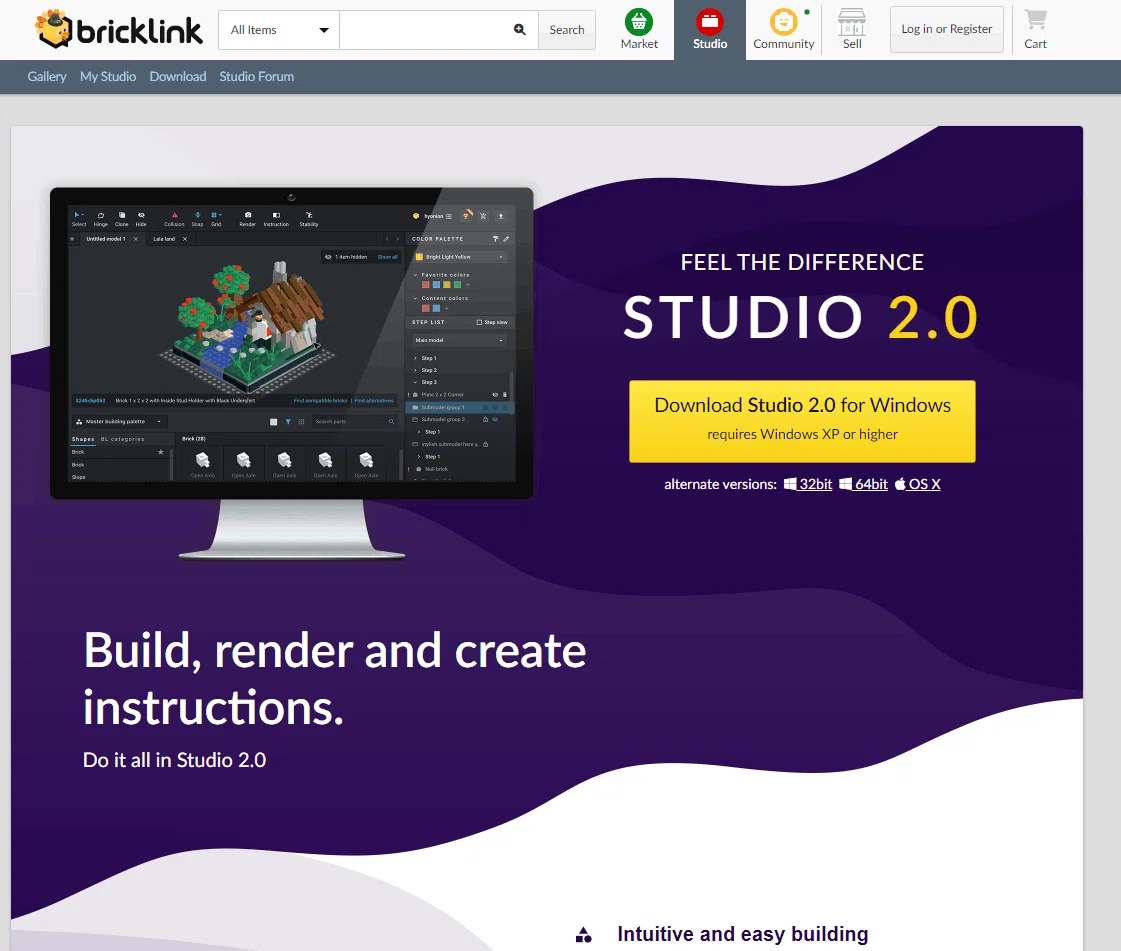This screenshot has width=1121, height=951.
Task: Click the Studio app monitor preview image
Action: pos(292,373)
